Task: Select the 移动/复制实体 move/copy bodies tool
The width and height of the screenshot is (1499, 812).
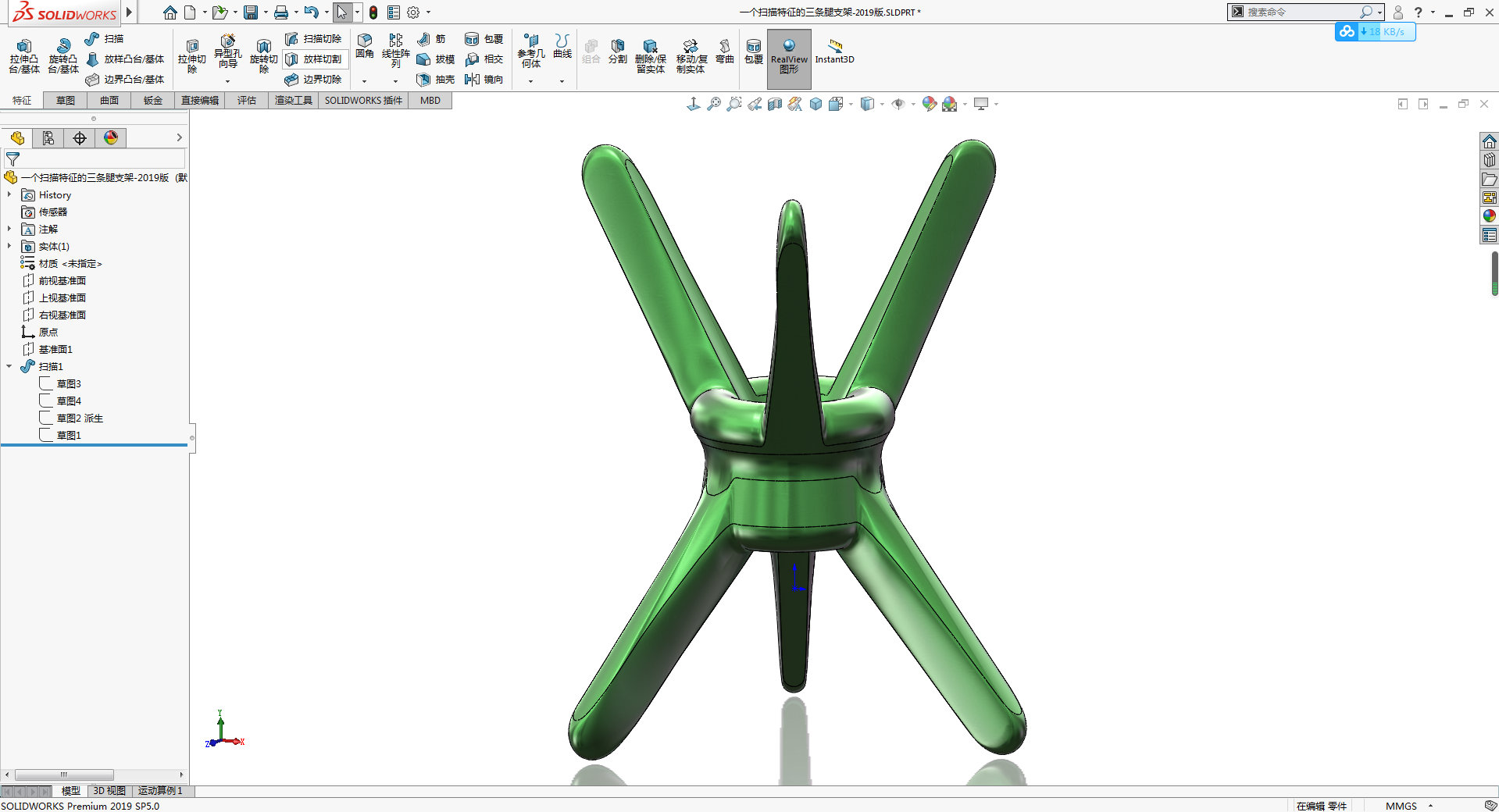Action: 691,55
